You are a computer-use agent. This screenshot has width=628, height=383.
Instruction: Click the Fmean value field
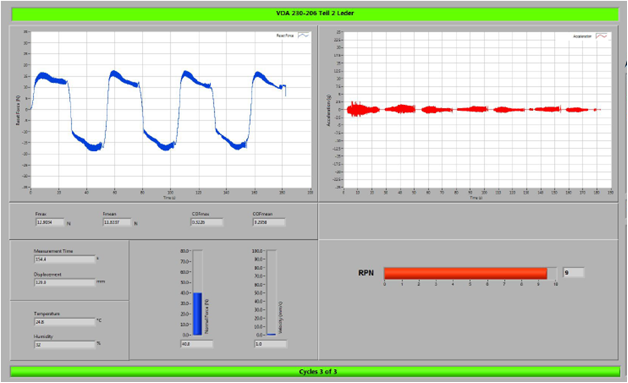pos(117,222)
